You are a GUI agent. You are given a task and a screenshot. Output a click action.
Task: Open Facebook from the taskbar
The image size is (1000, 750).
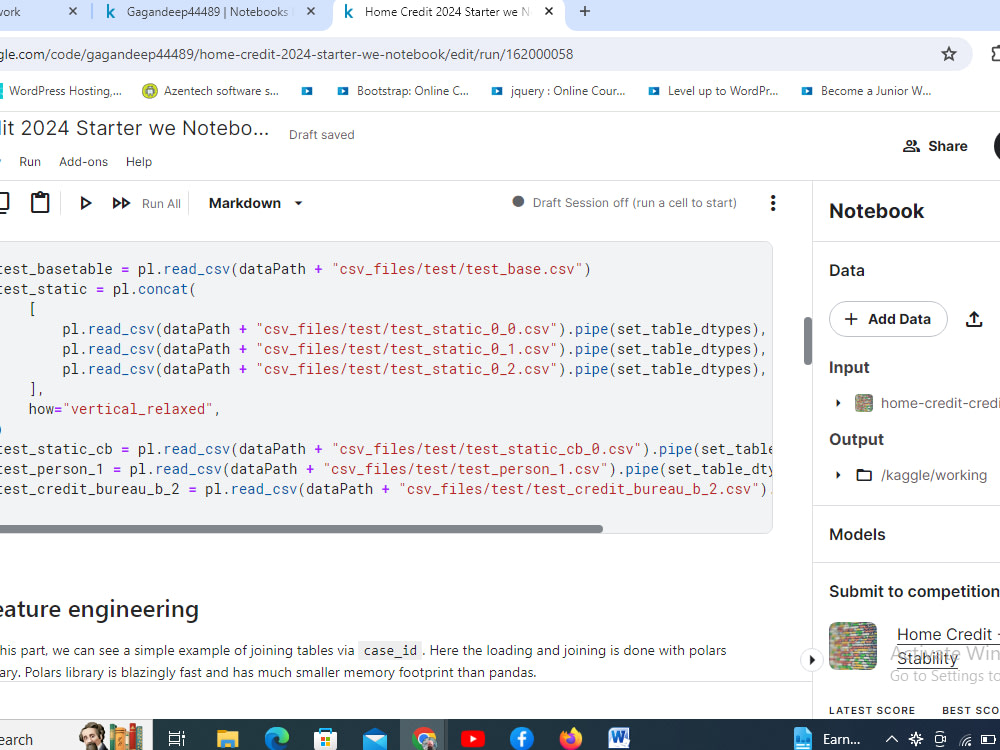tap(521, 739)
